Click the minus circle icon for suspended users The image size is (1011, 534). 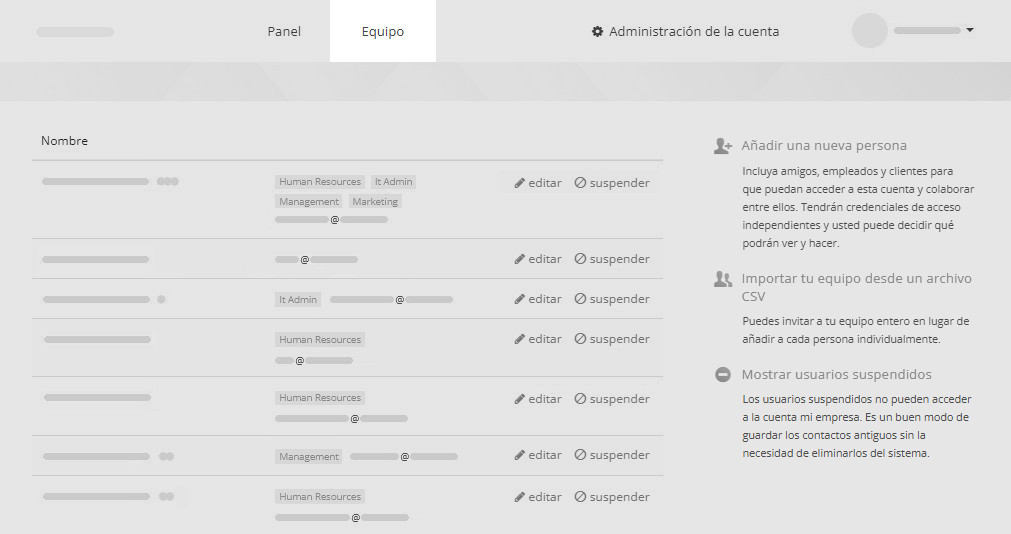pos(723,375)
